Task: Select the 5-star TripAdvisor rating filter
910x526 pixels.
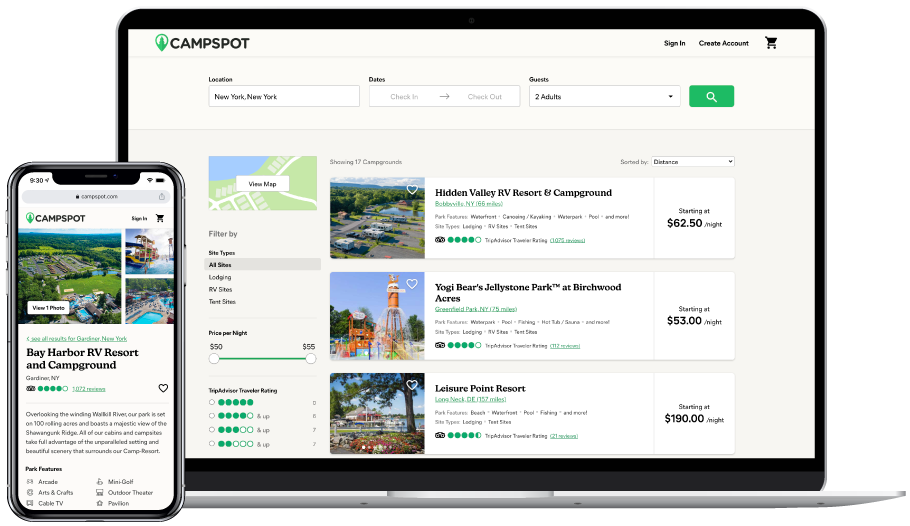Action: [212, 402]
